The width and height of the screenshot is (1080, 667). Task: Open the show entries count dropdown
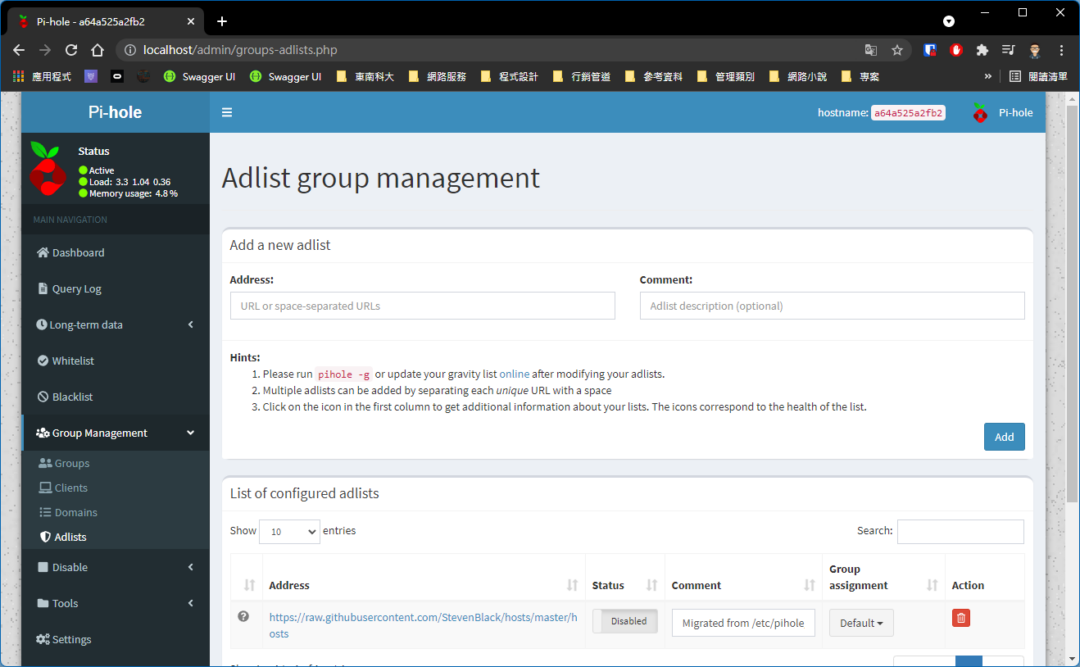pos(289,531)
